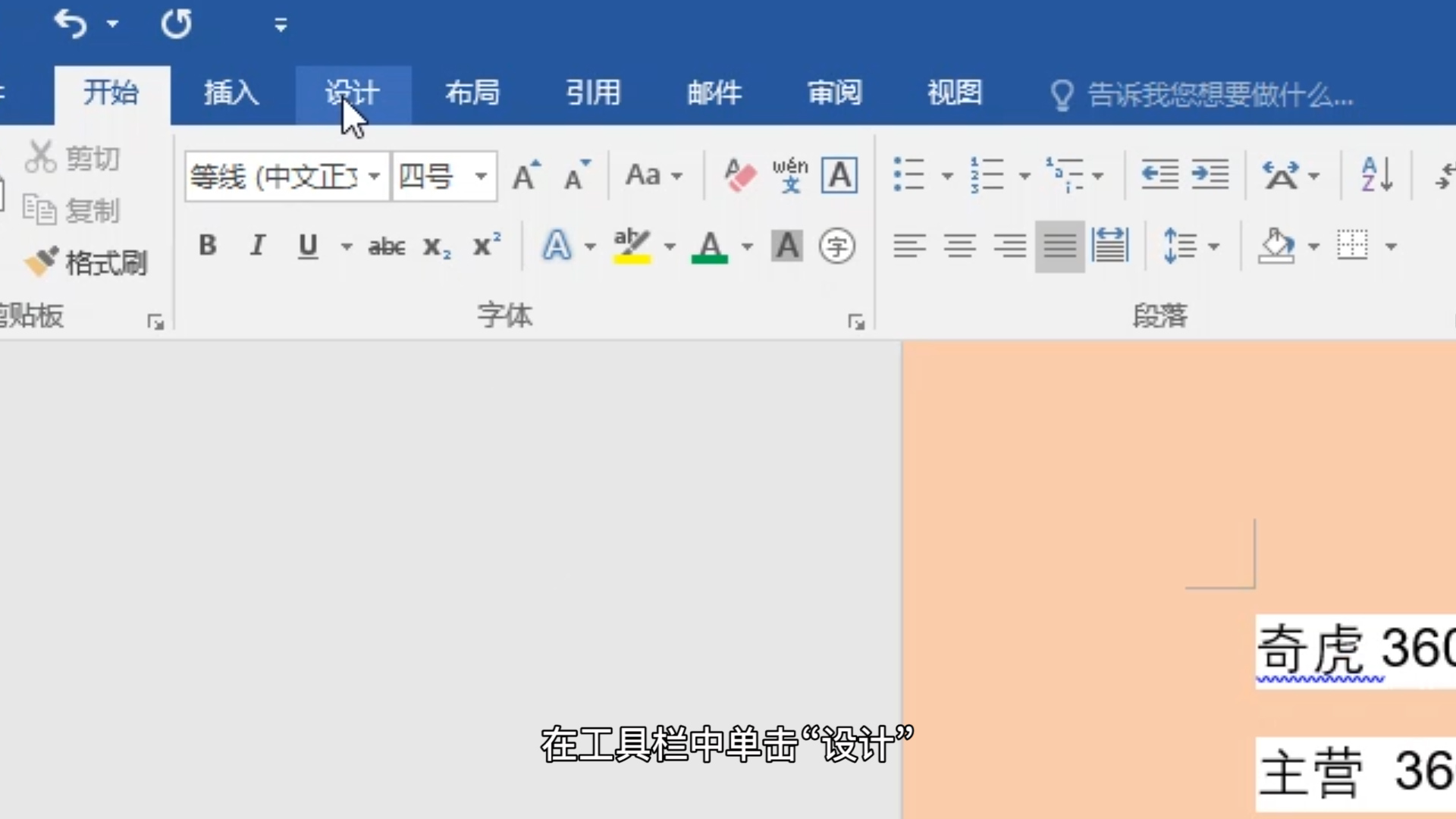Click the Clear All Formatting eraser icon
Screen dimensions: 1456x819
(x=739, y=175)
